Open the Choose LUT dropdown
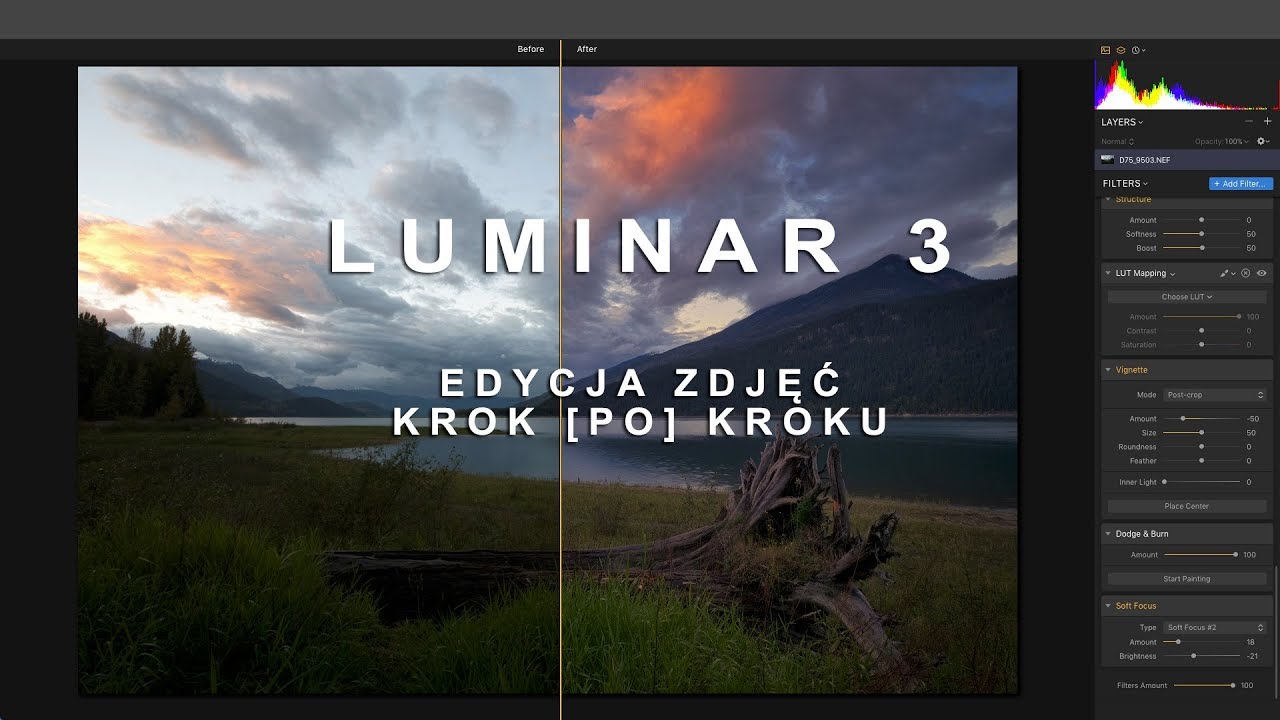This screenshot has width=1280, height=720. 1187,297
